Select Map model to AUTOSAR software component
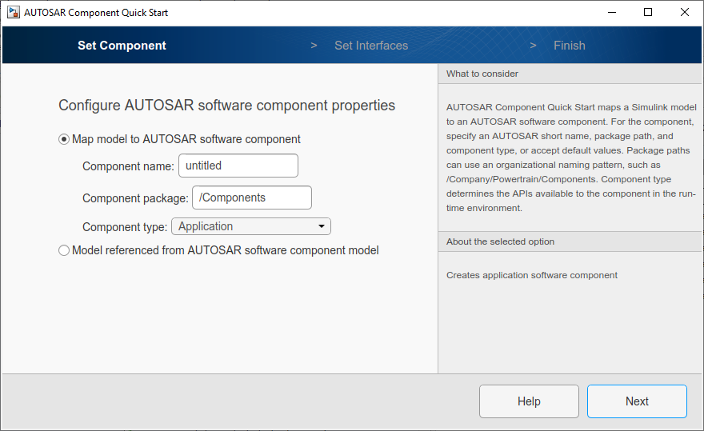The width and height of the screenshot is (704, 431). click(65, 140)
